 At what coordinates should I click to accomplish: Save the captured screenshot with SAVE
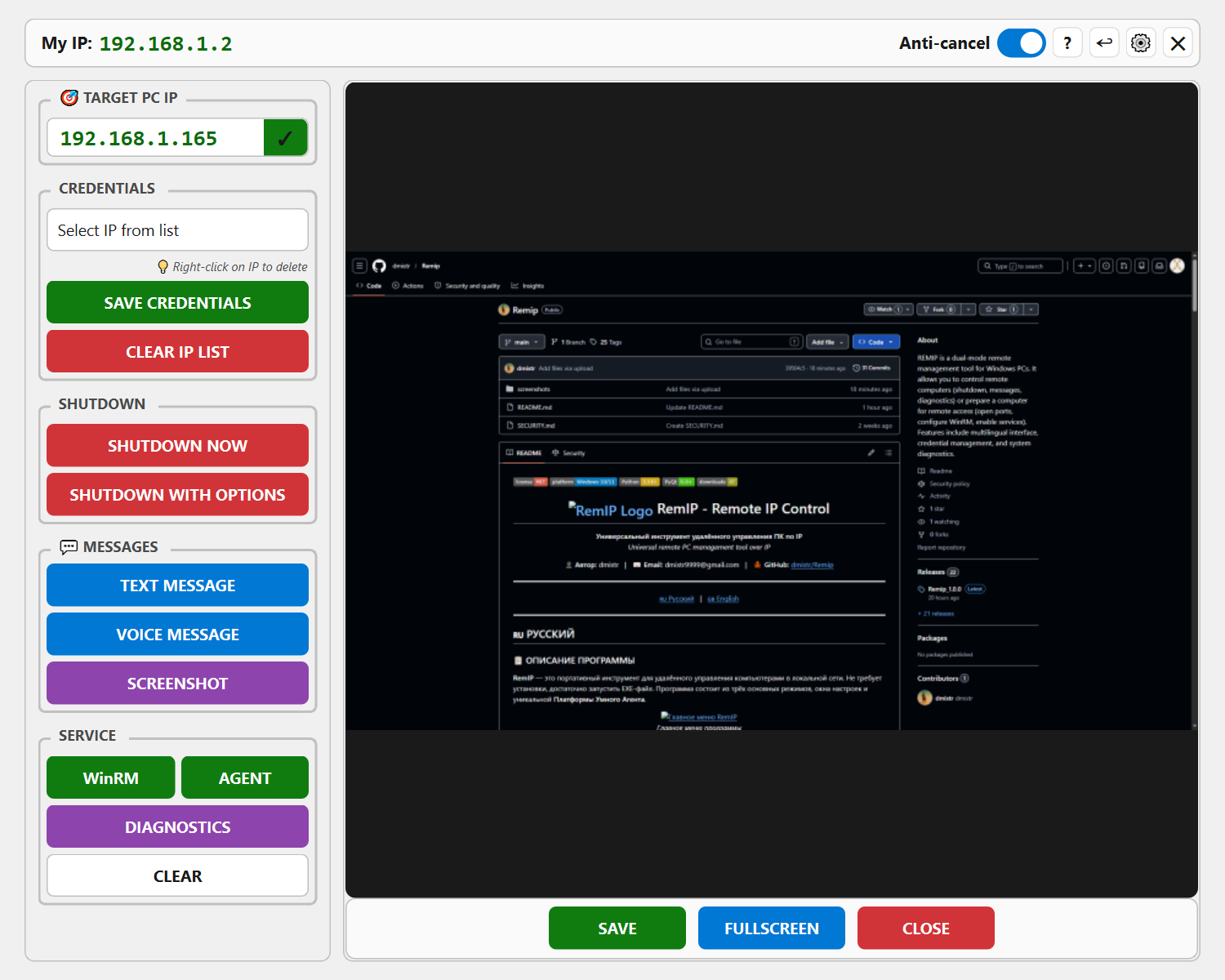click(617, 929)
